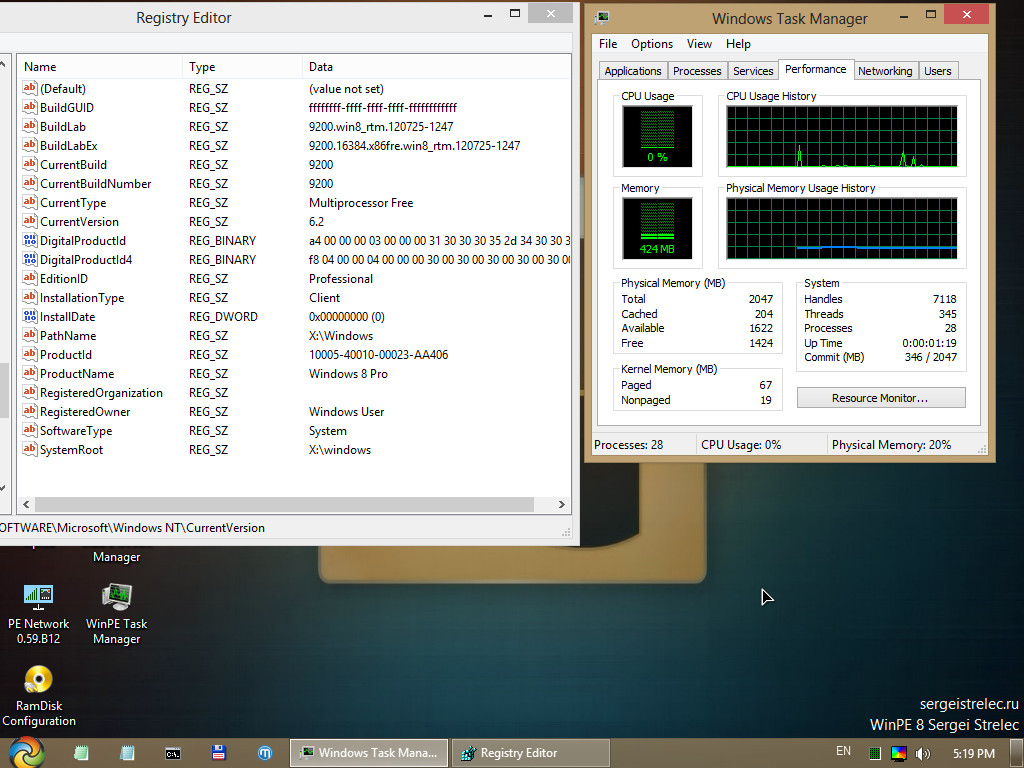Viewport: 1024px width, 768px height.
Task: Click the CPU meter icon in the tray
Action: (875, 753)
